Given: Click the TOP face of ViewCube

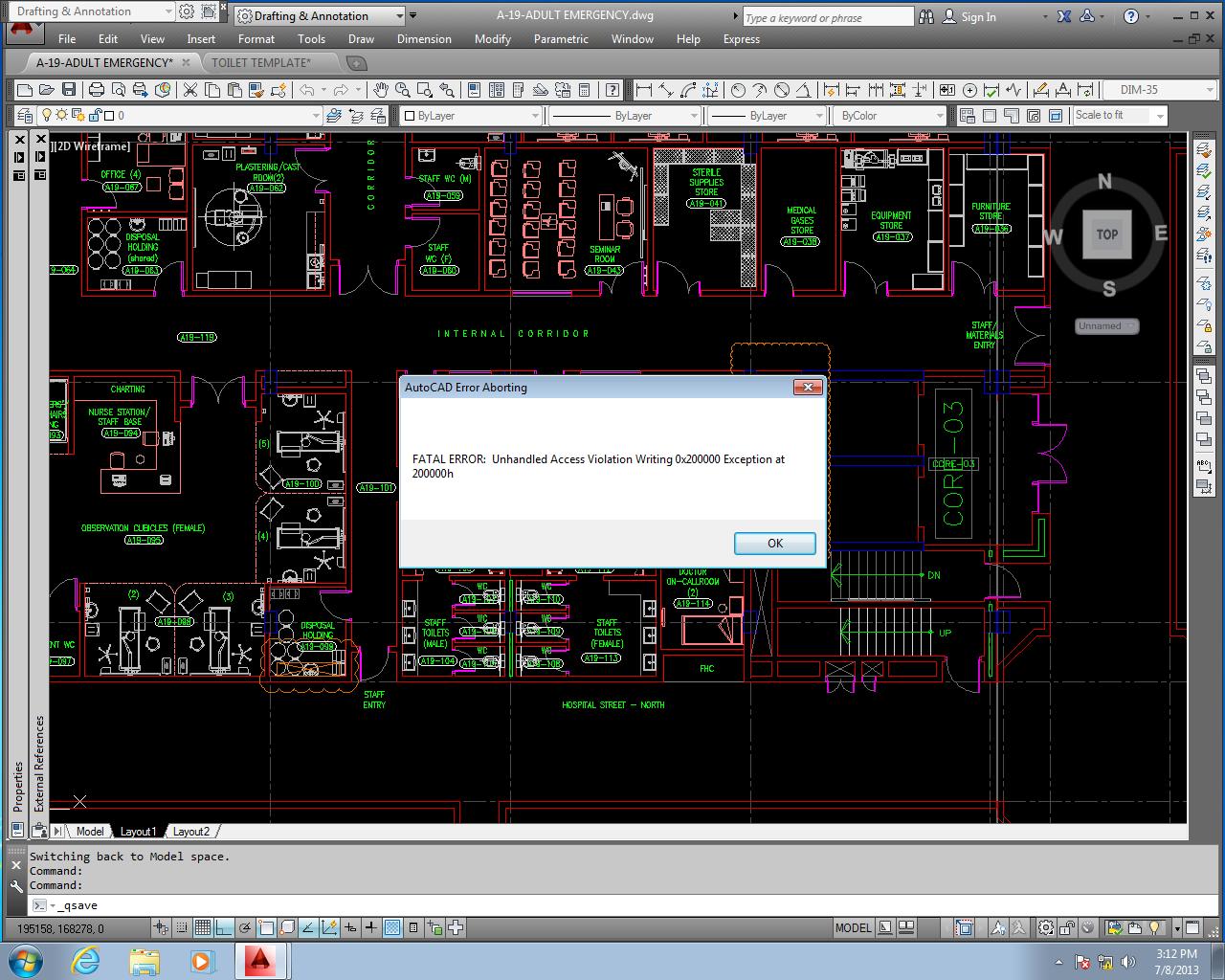Looking at the screenshot, I should pyautogui.click(x=1107, y=234).
